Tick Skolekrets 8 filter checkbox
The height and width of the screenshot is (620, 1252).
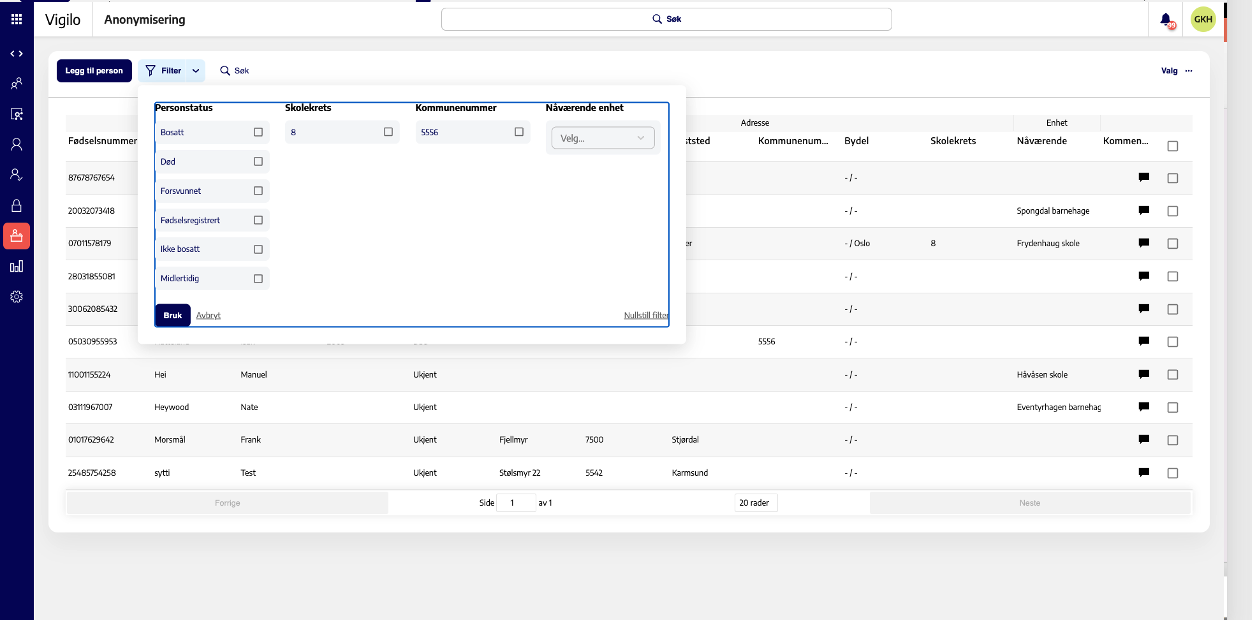[388, 132]
